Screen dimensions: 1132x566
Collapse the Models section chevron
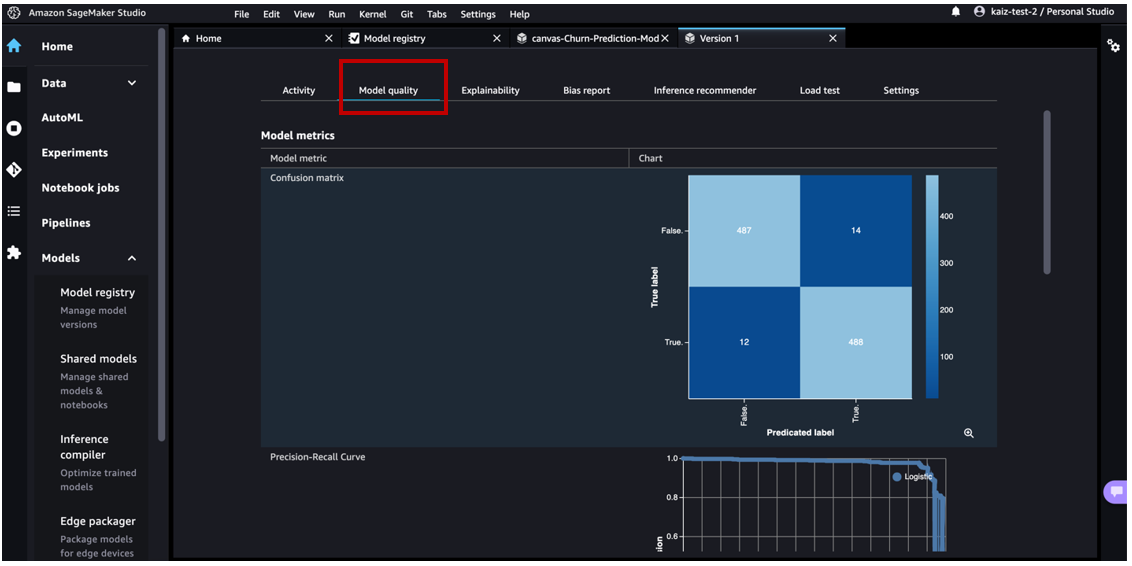(x=132, y=258)
